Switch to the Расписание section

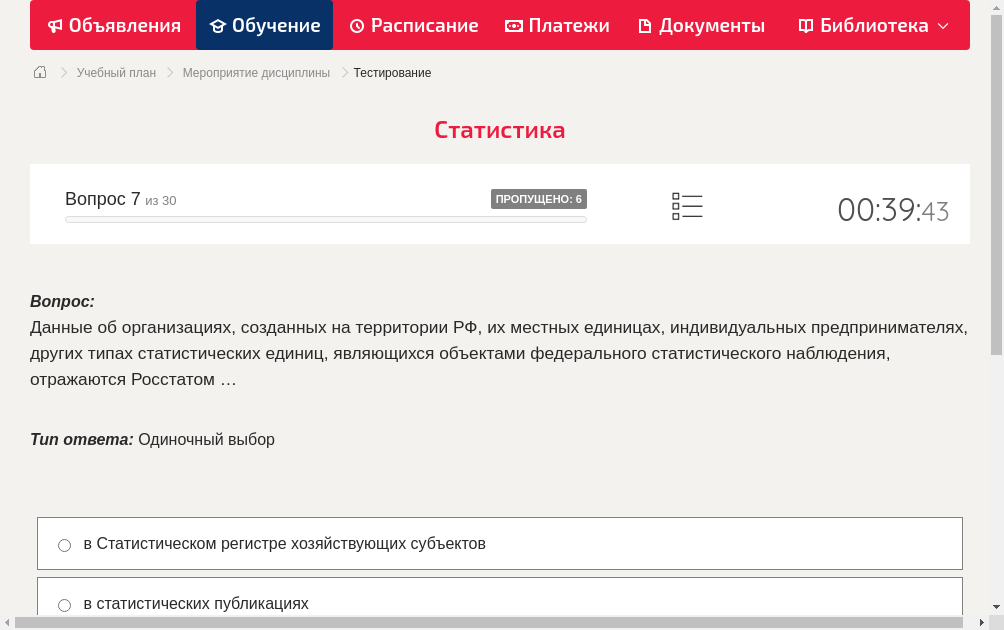414,25
